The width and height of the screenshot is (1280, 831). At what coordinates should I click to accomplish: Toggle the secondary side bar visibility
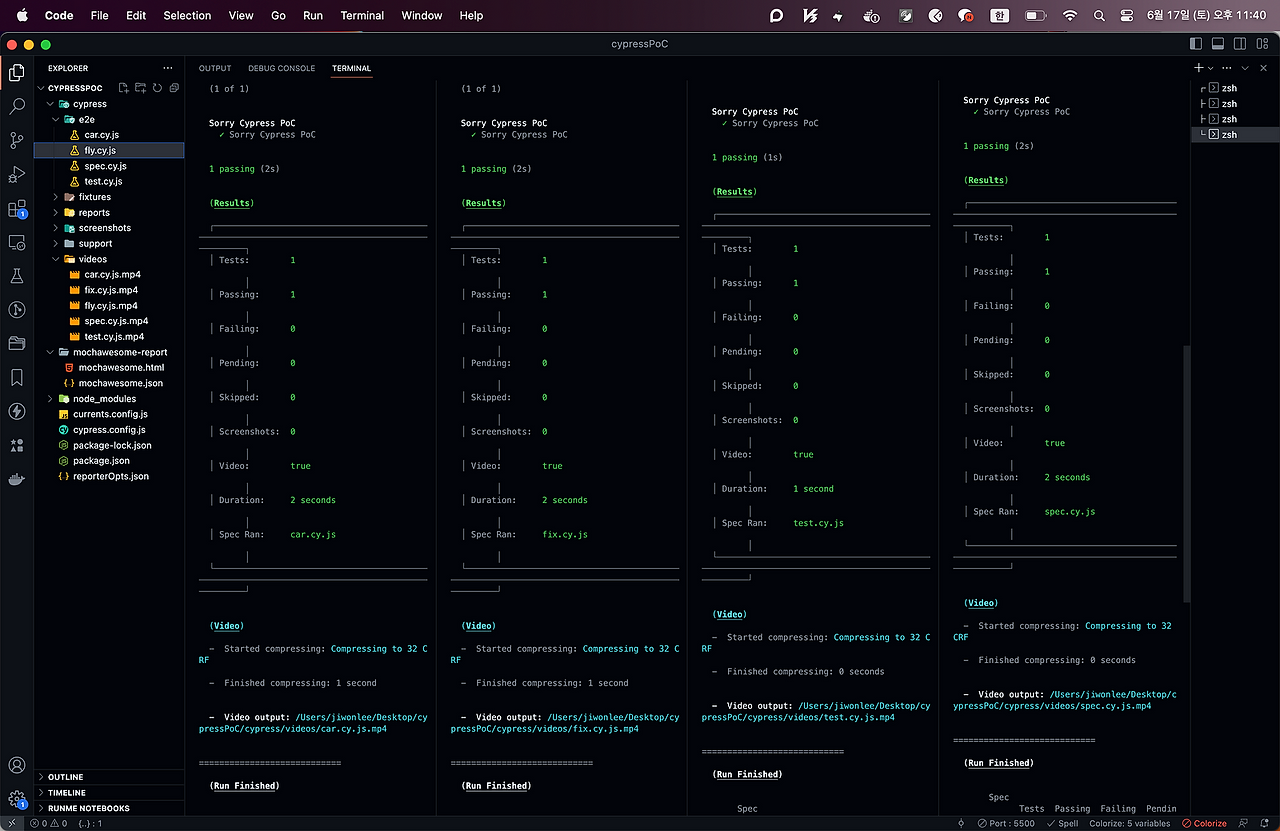(1240, 44)
